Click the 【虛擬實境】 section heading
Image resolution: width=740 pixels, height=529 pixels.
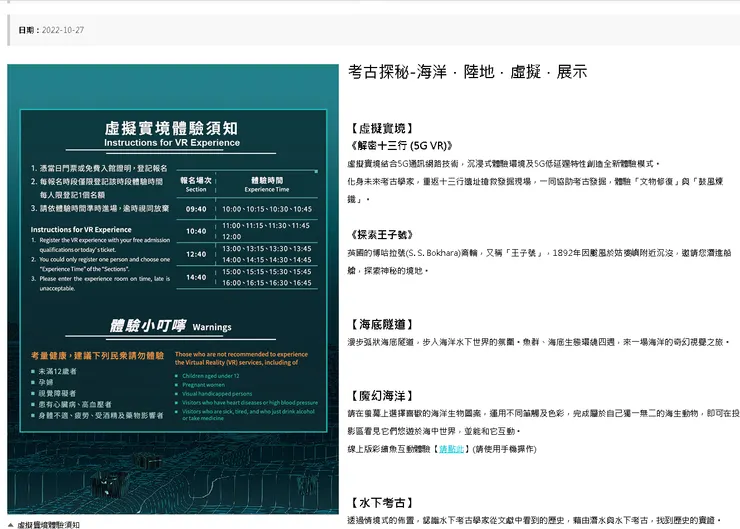pos(381,128)
